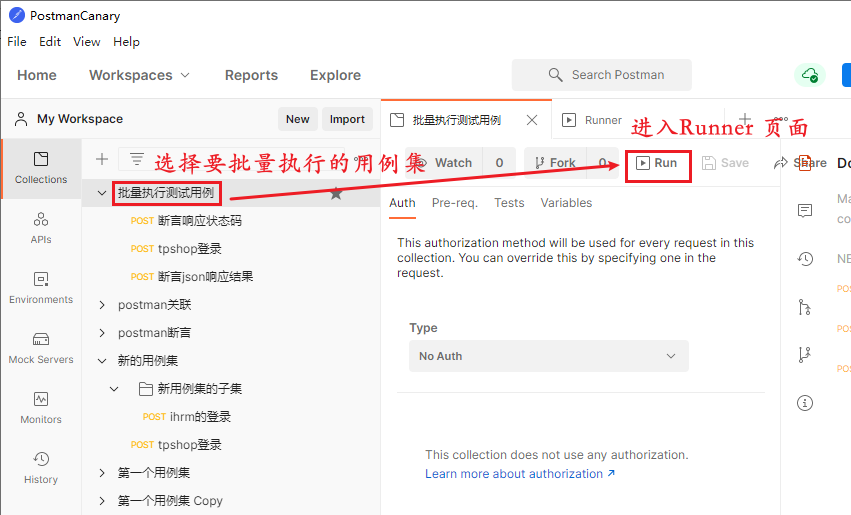Collapse the 新的用例集 collection

click(101, 361)
